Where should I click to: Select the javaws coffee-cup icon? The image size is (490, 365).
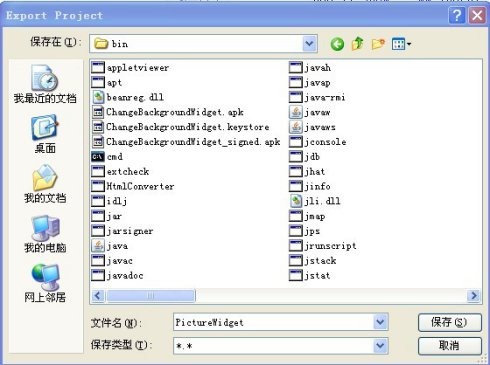[x=296, y=127]
